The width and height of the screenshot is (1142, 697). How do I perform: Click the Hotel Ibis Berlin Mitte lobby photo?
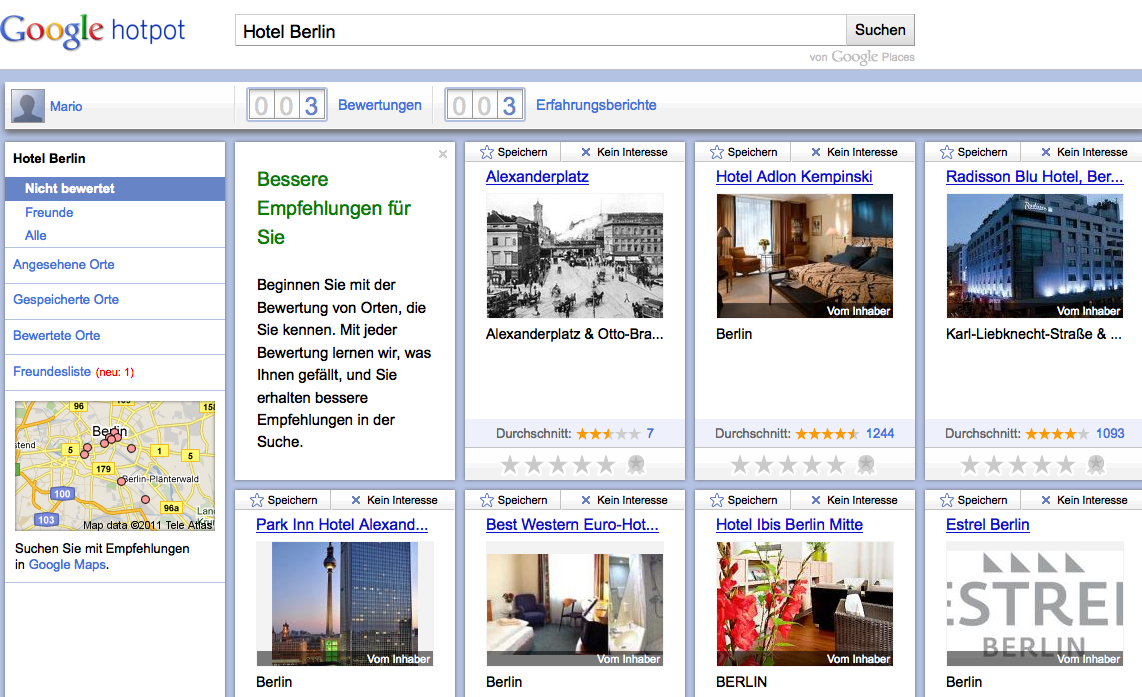pyautogui.click(x=805, y=604)
